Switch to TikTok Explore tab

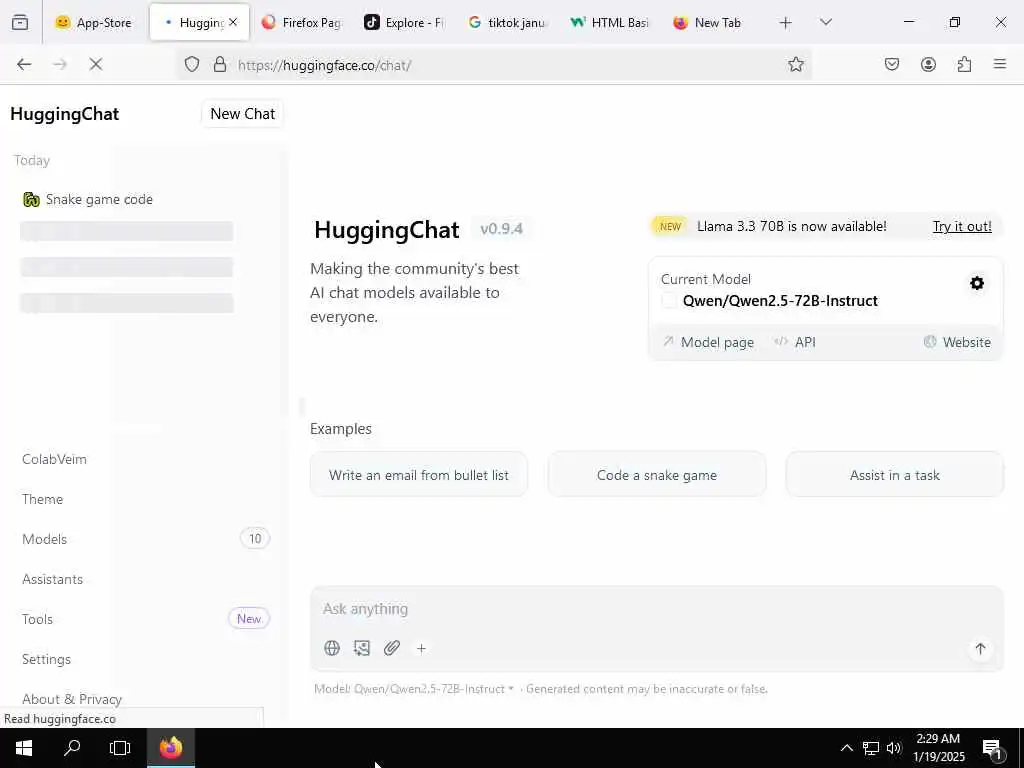point(404,23)
